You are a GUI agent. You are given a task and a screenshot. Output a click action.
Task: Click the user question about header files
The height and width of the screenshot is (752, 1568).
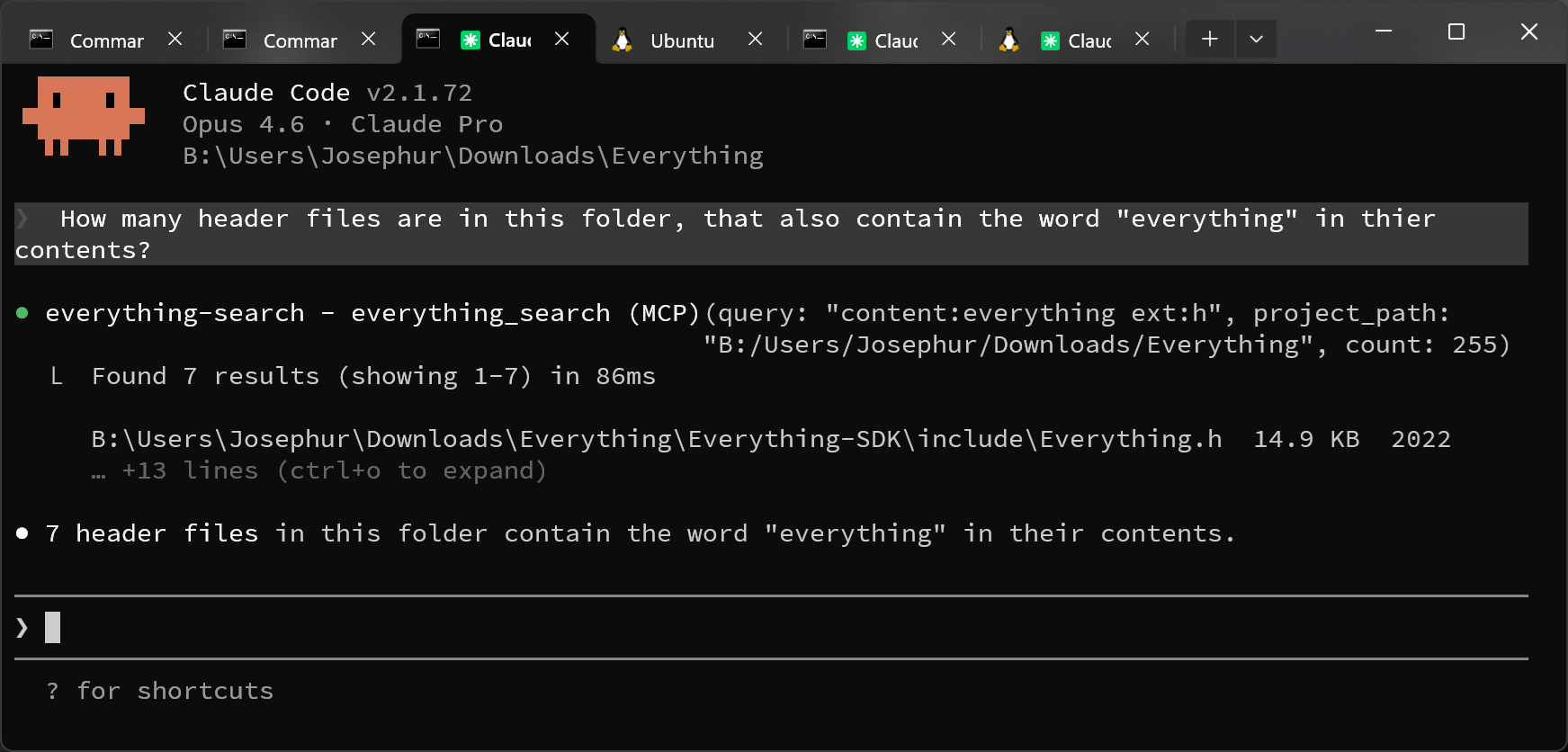coord(771,234)
